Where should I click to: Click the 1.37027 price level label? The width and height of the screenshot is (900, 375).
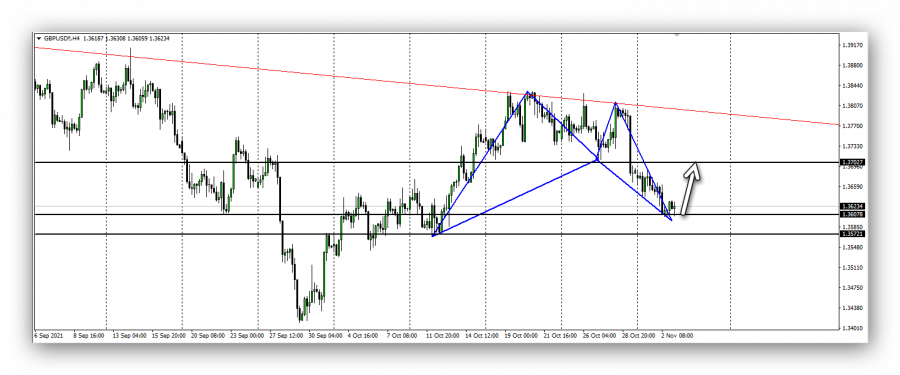coord(852,163)
